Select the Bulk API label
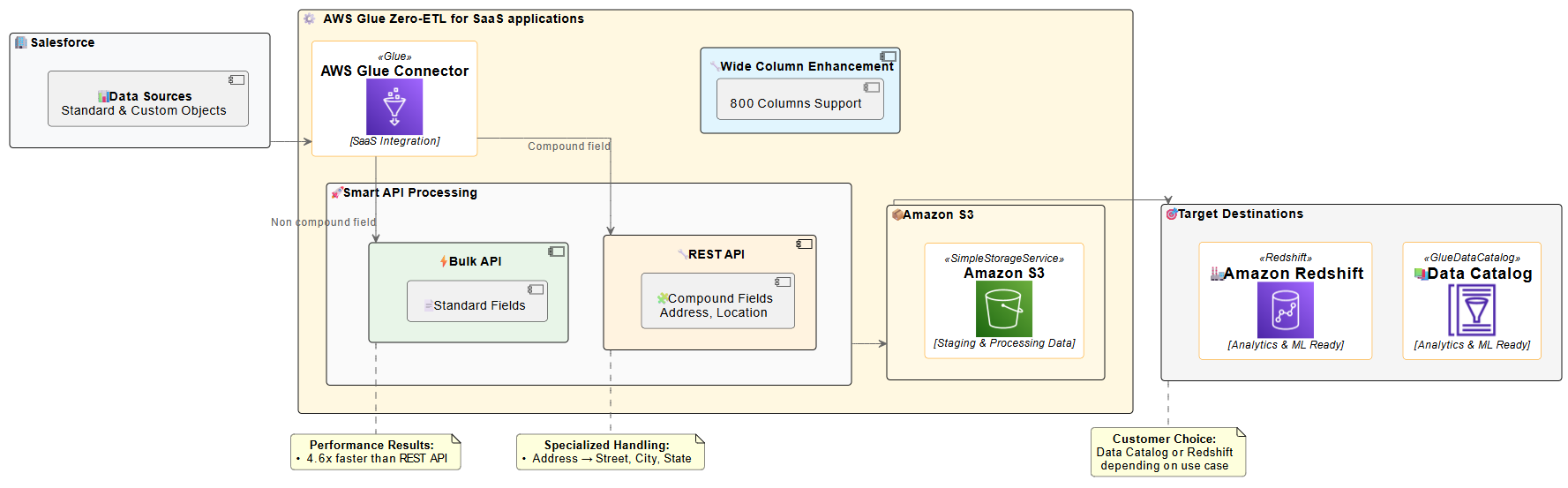 (x=476, y=261)
